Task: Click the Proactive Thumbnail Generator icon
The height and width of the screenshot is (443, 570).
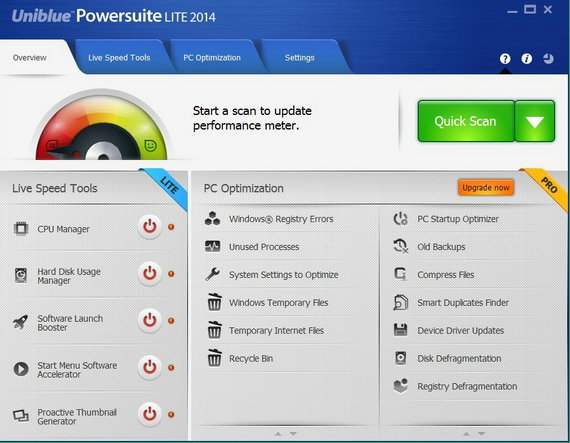Action: (x=21, y=415)
